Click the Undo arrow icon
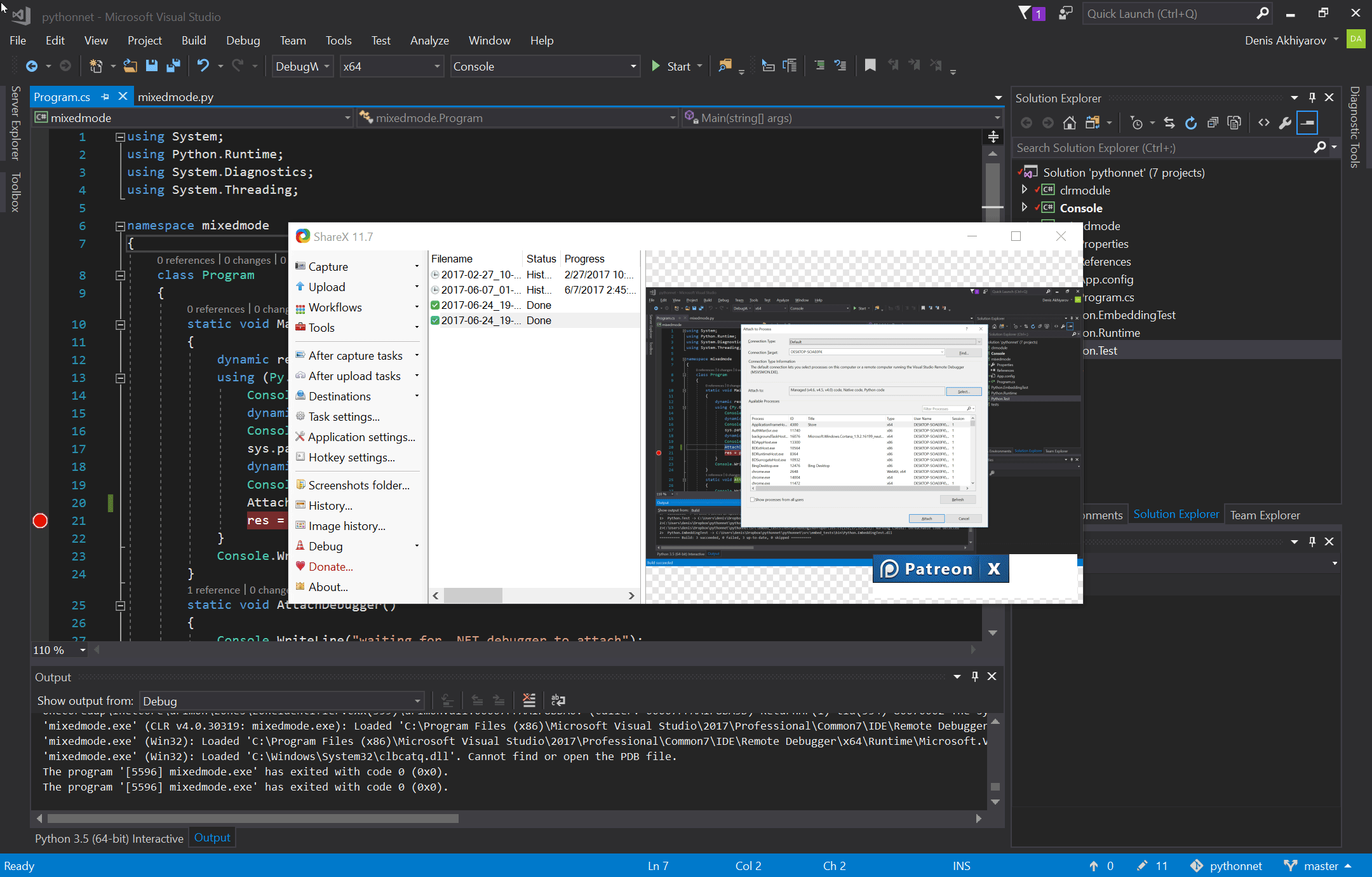 203,66
